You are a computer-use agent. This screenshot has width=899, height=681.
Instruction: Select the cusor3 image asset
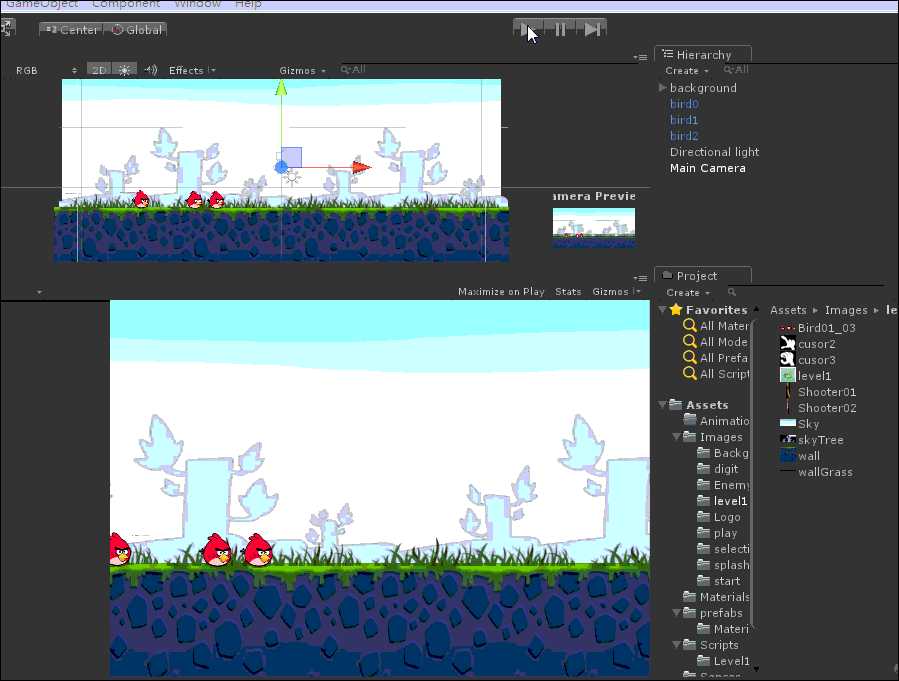(808, 360)
